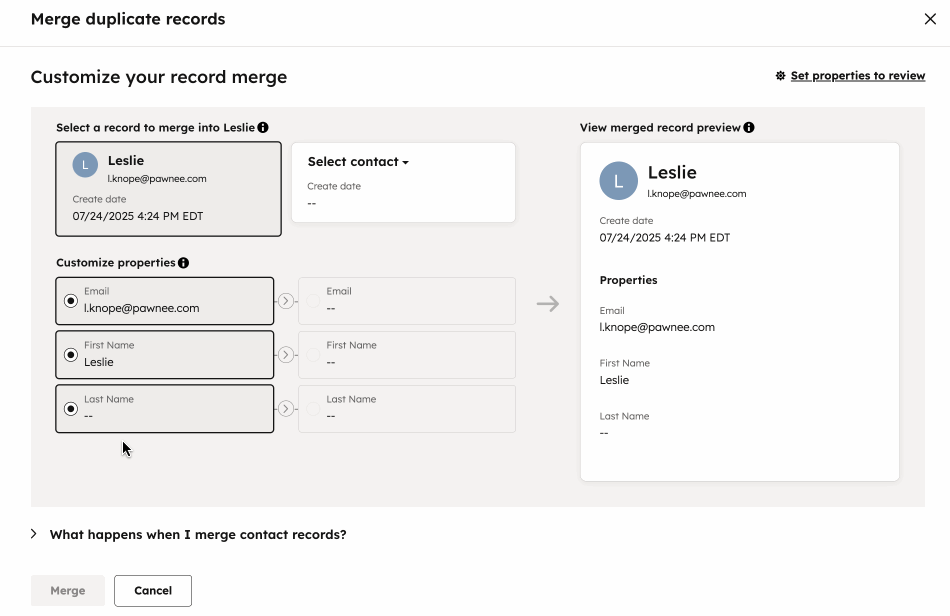The image size is (950, 616).
Task: Click the chevron between the First Name cards
Action: (286, 354)
